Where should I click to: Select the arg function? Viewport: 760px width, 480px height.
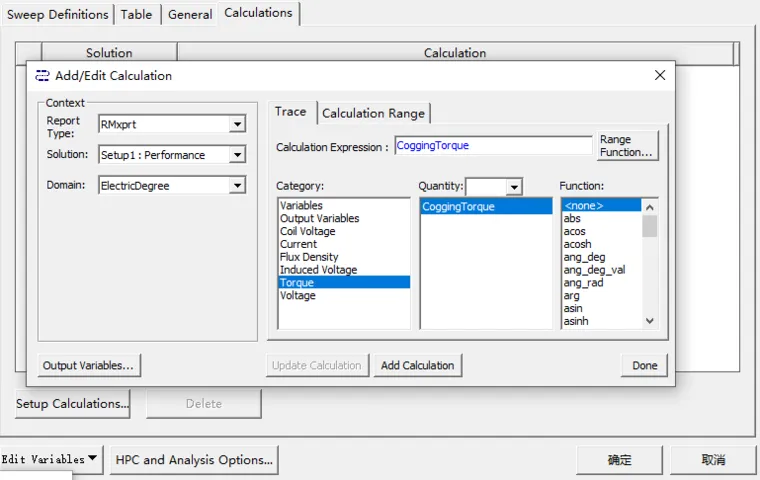coord(602,295)
